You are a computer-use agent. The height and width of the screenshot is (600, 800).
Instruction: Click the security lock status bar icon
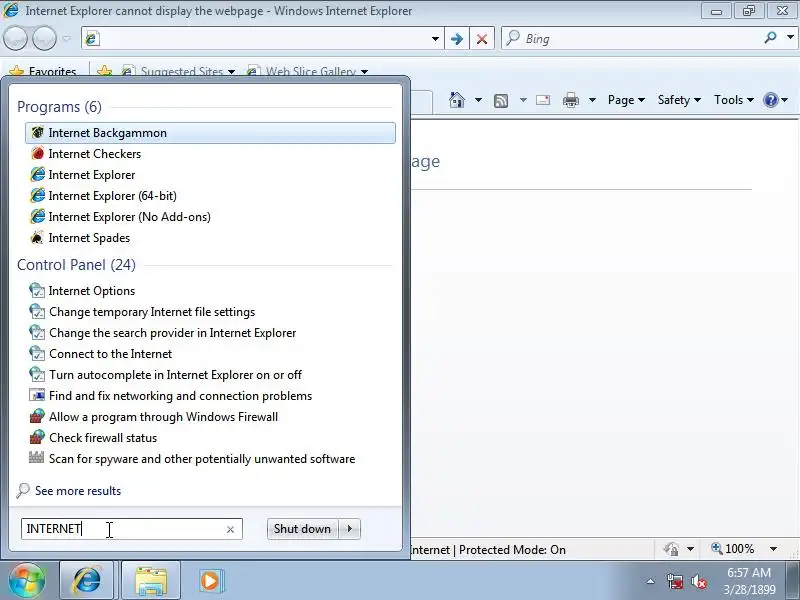pyautogui.click(x=671, y=549)
